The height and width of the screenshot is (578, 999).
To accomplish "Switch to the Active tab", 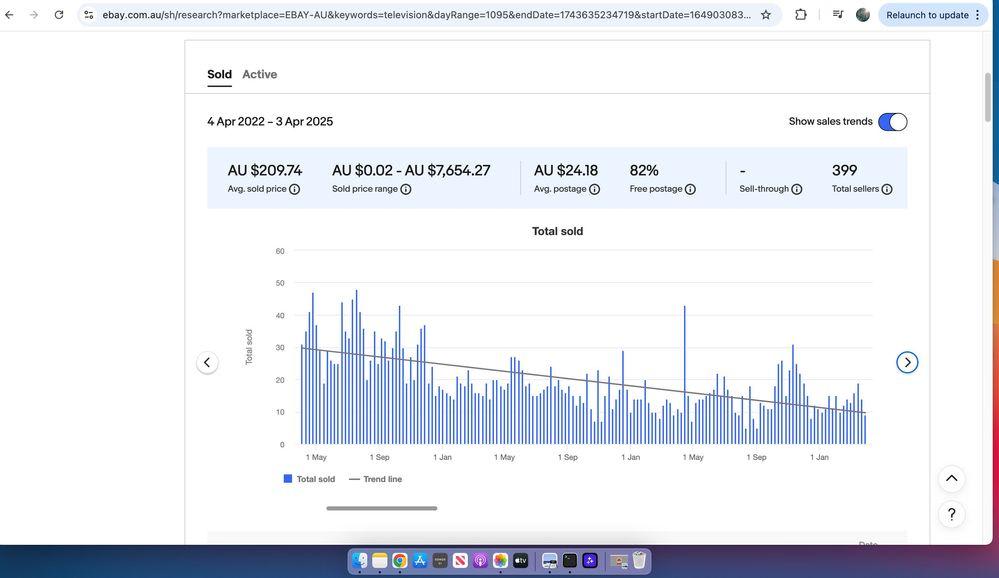I will [x=259, y=75].
